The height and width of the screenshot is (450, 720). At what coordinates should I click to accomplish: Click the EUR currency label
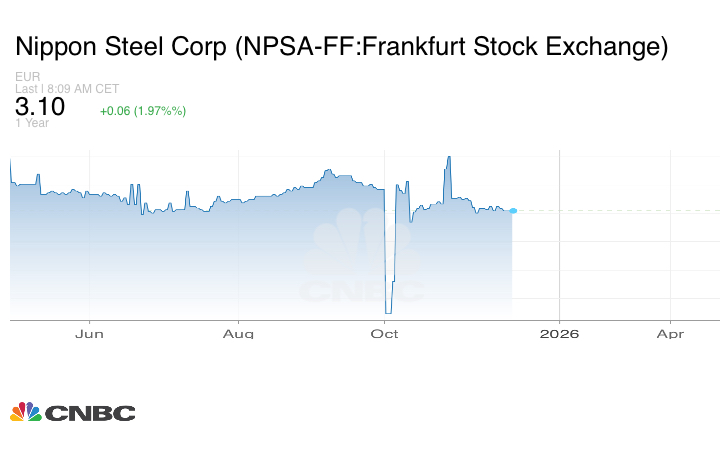(x=27, y=76)
